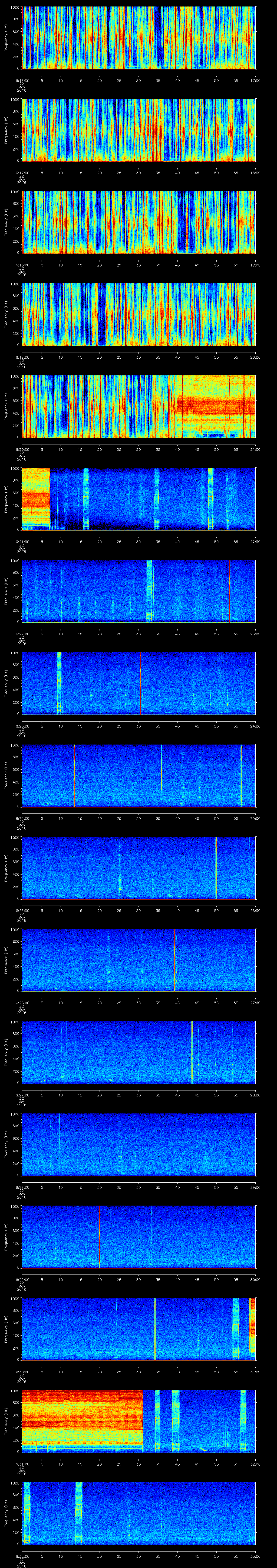The width and height of the screenshot is (277, 1568).
Task: Open the spectrogram panel starting at 6:22:00
Action: coord(138,591)
